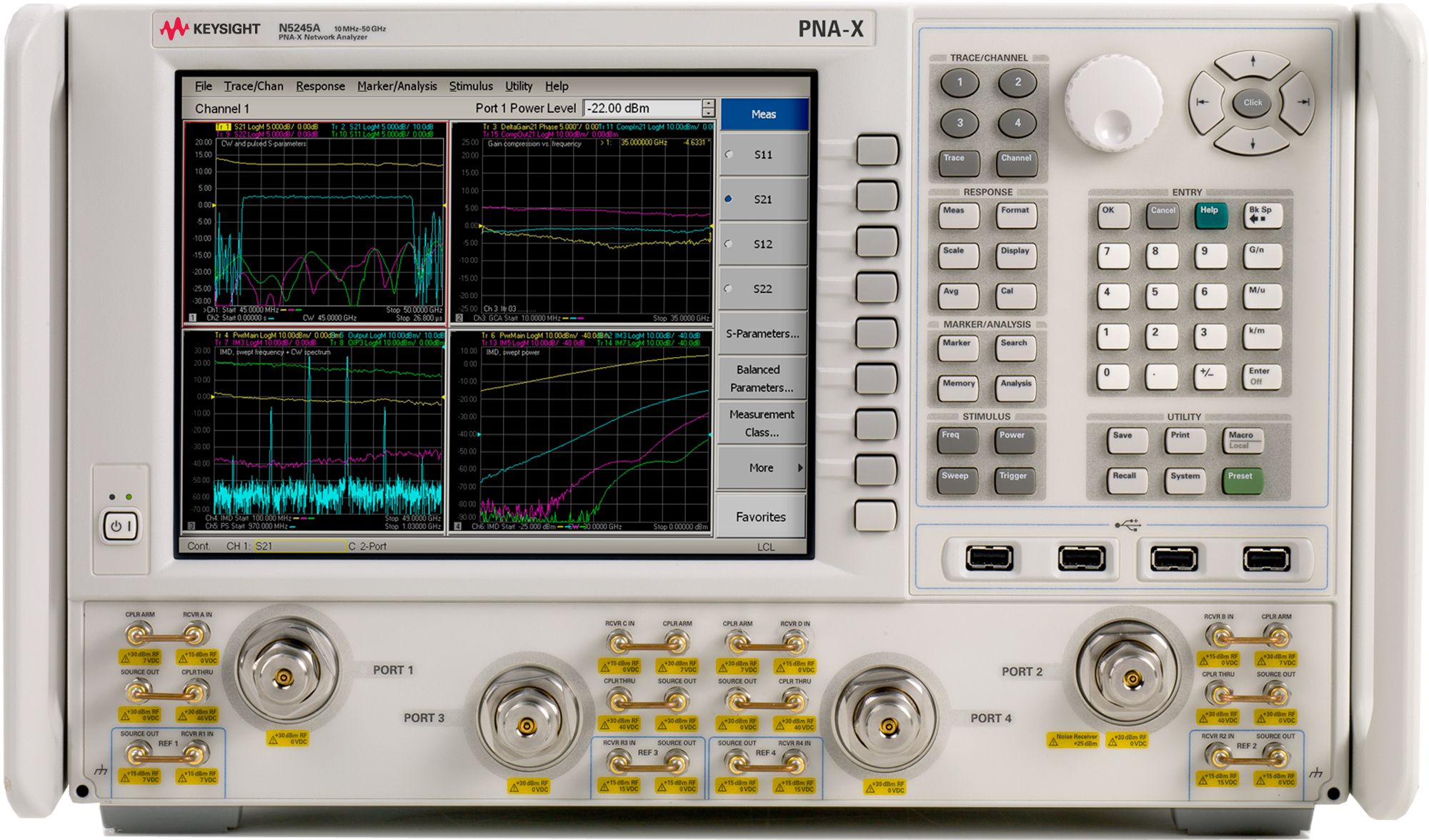Image resolution: width=1429 pixels, height=840 pixels.
Task: Select the Gain compression vs. frequency plot
Action: click(582, 223)
